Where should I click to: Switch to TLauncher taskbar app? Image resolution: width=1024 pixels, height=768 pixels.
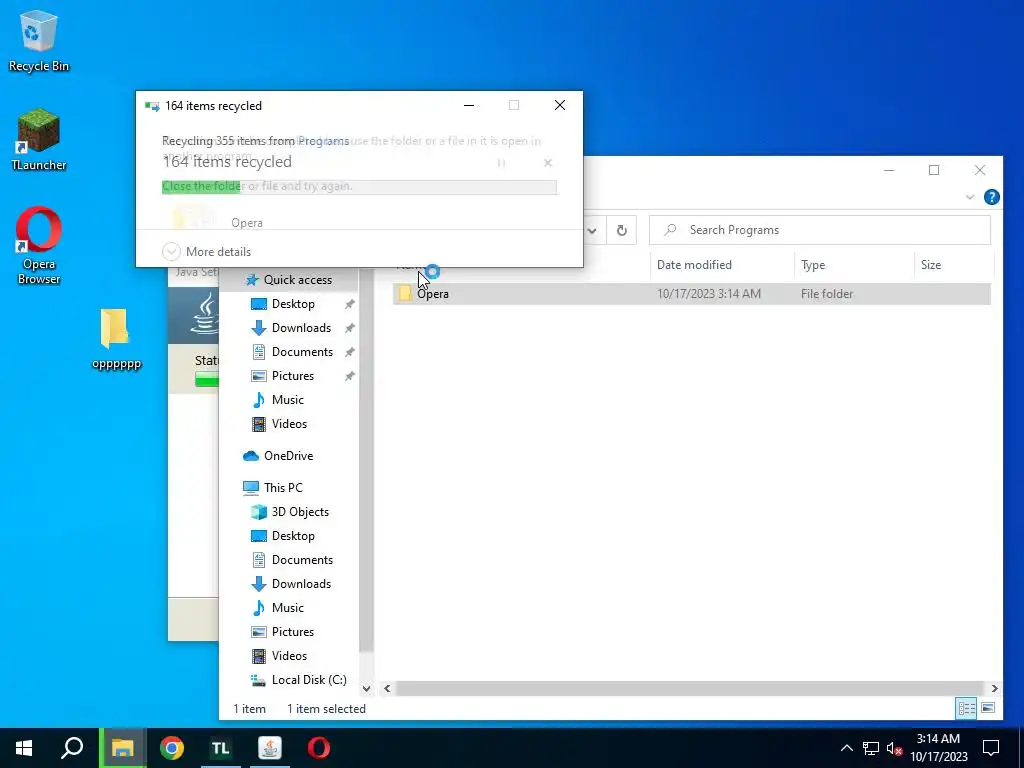click(221, 748)
